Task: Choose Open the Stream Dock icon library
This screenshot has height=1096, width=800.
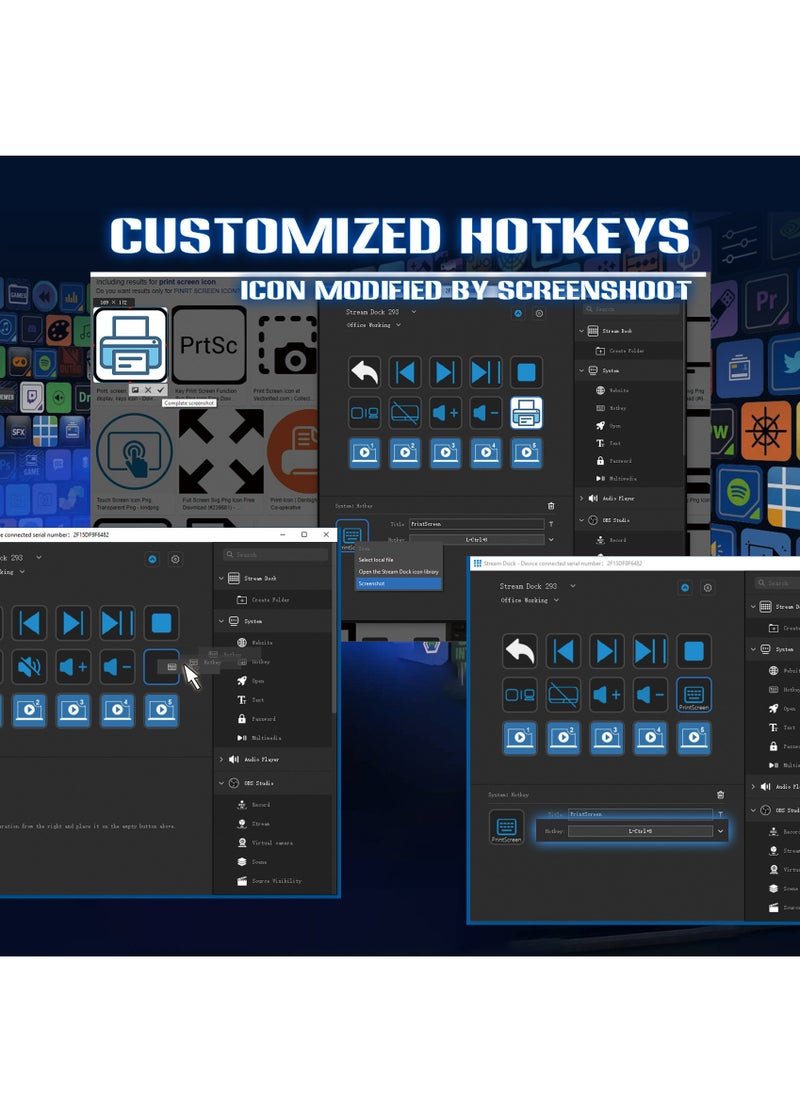Action: coord(398,572)
